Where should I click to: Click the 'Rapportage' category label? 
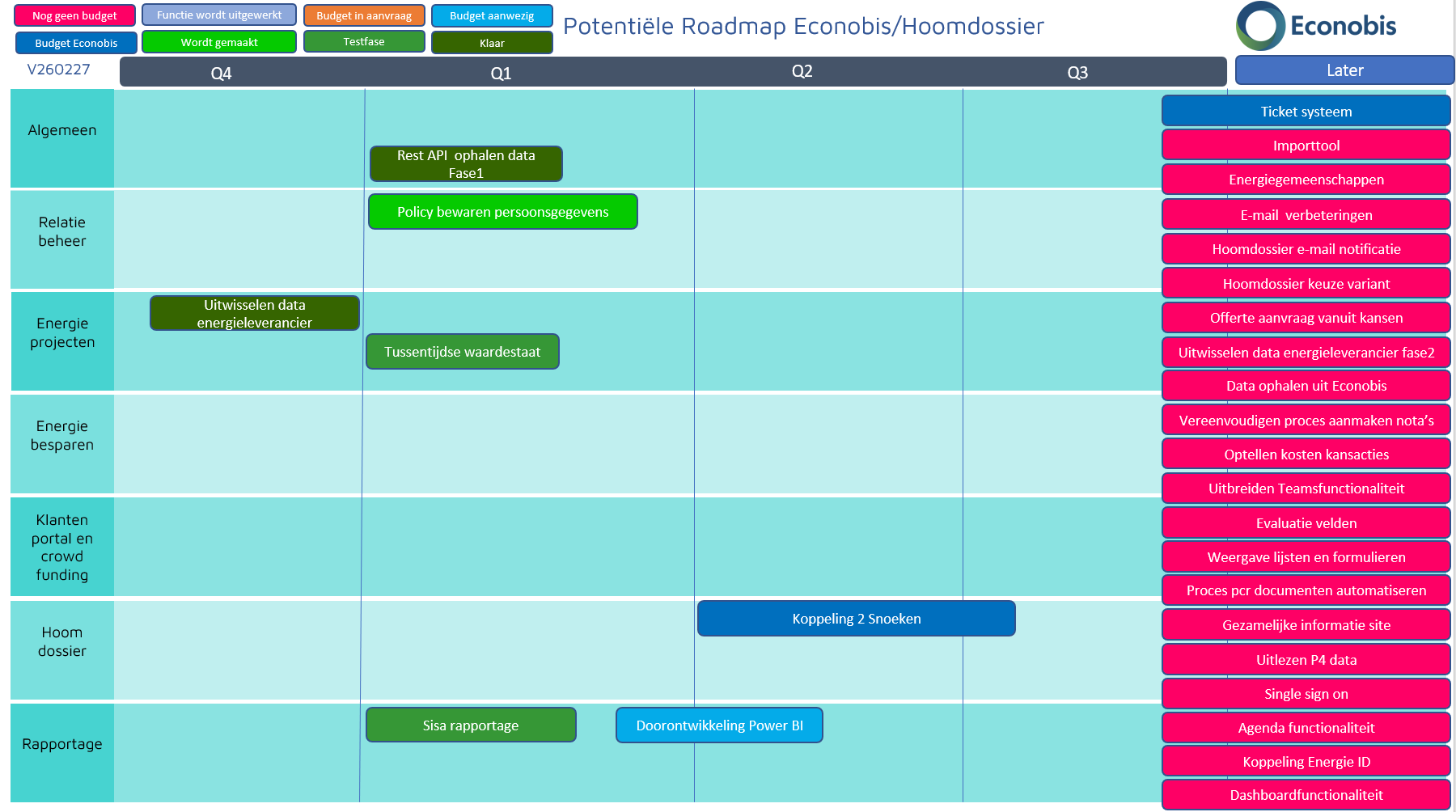[62, 744]
